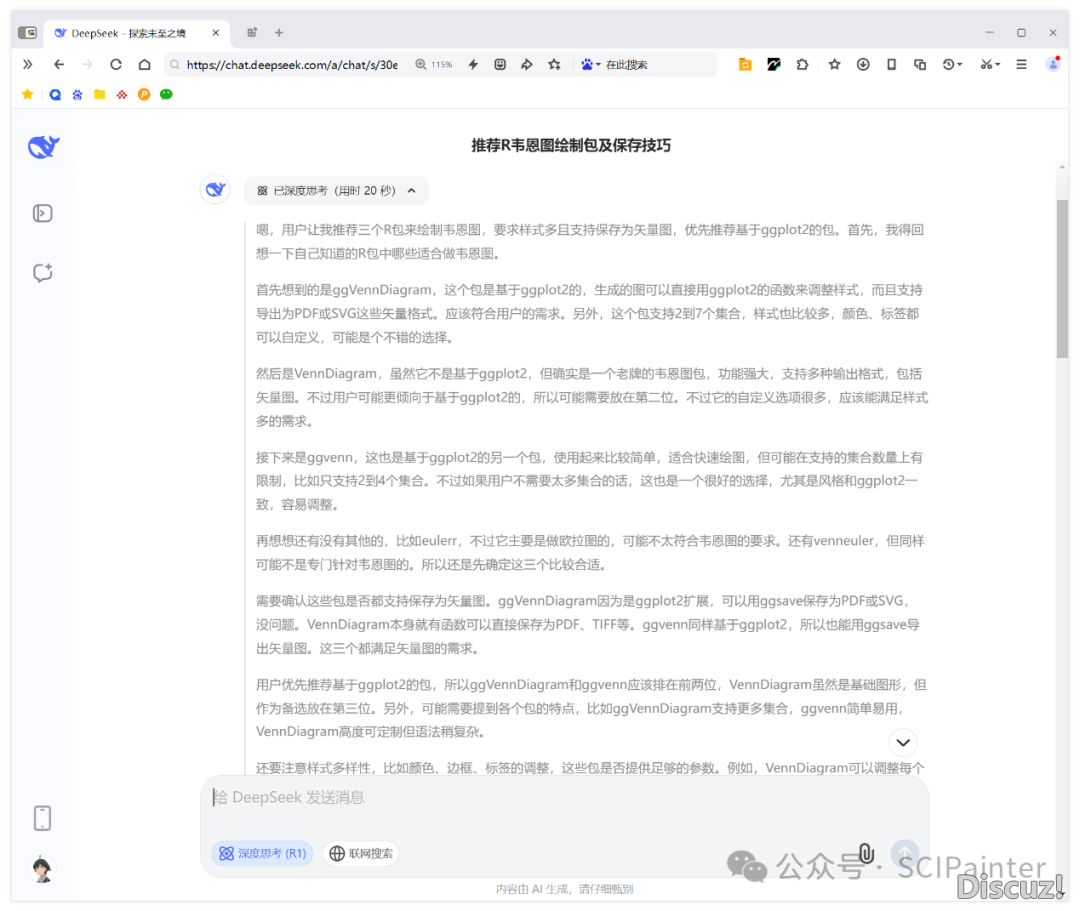Bookmark this page with the star icon
This screenshot has width=1080, height=911.
(554, 65)
